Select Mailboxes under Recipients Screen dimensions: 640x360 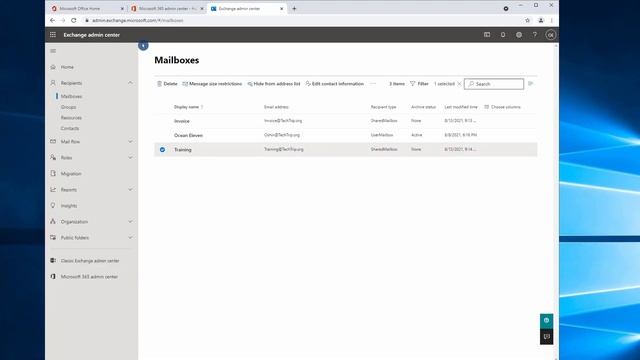pyautogui.click(x=71, y=96)
